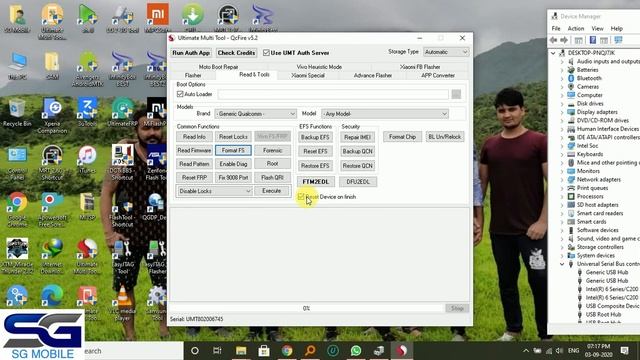640x360 pixels.
Task: Open This PC desktop icon
Action: point(17,65)
